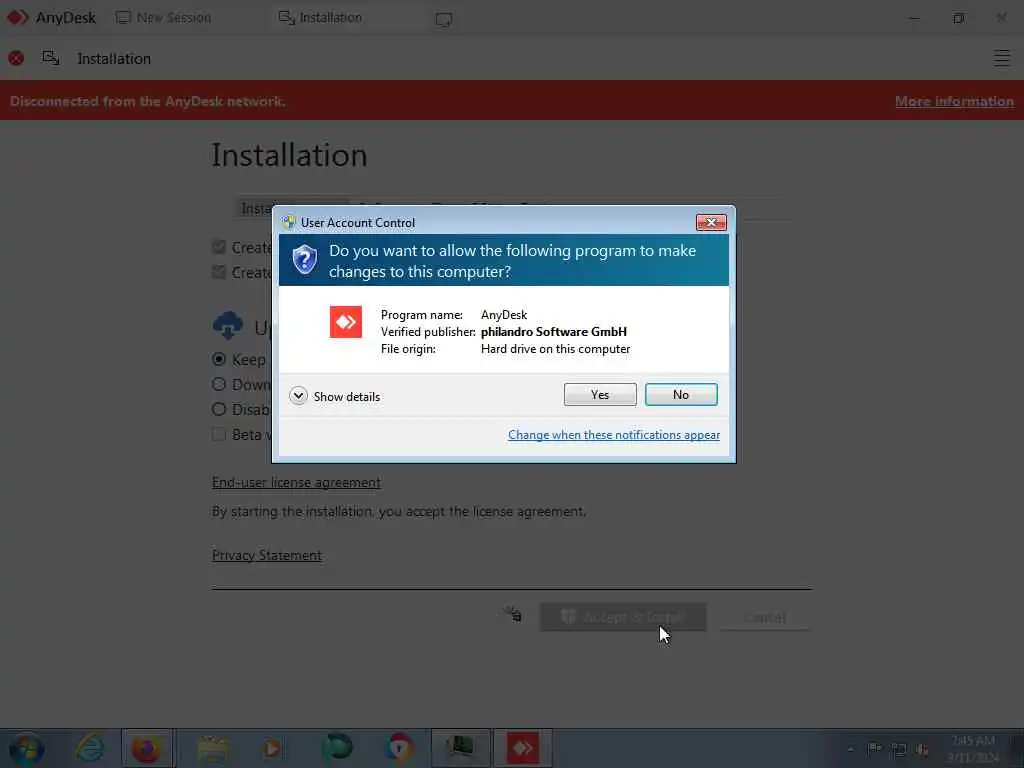The width and height of the screenshot is (1024, 768).
Task: Click the Action Center flag tray icon
Action: click(x=874, y=749)
